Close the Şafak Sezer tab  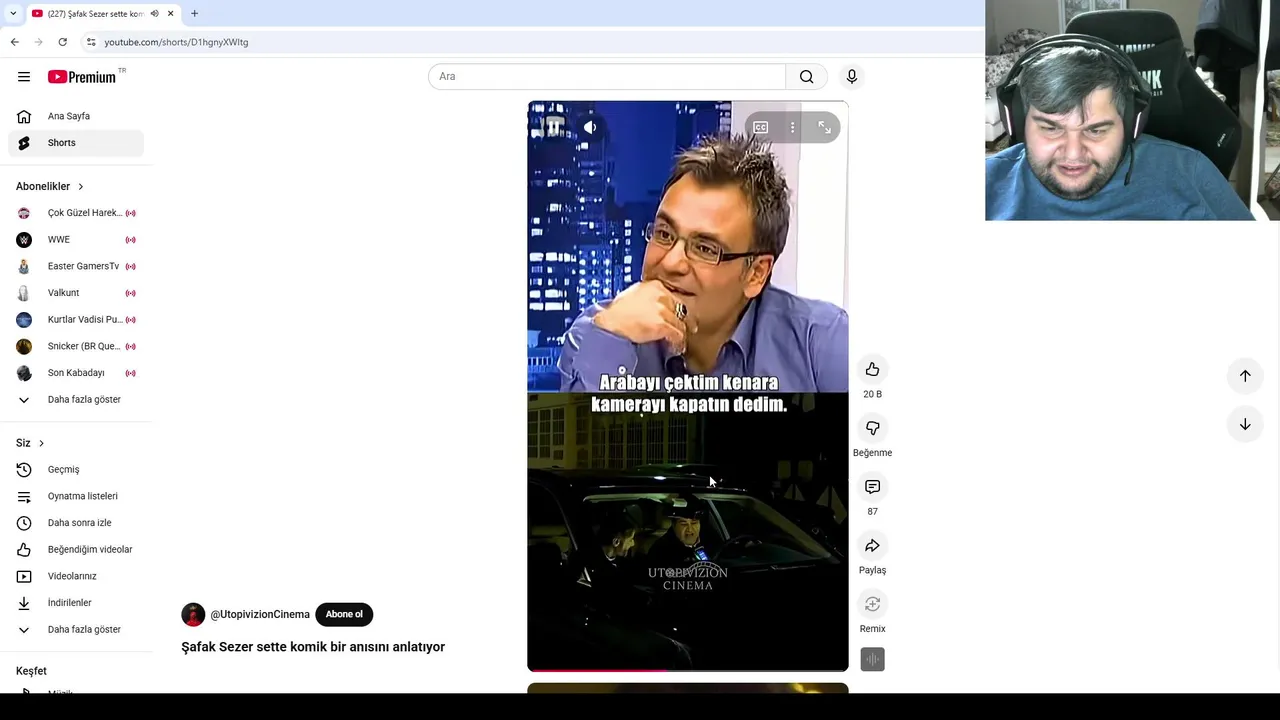(170, 14)
